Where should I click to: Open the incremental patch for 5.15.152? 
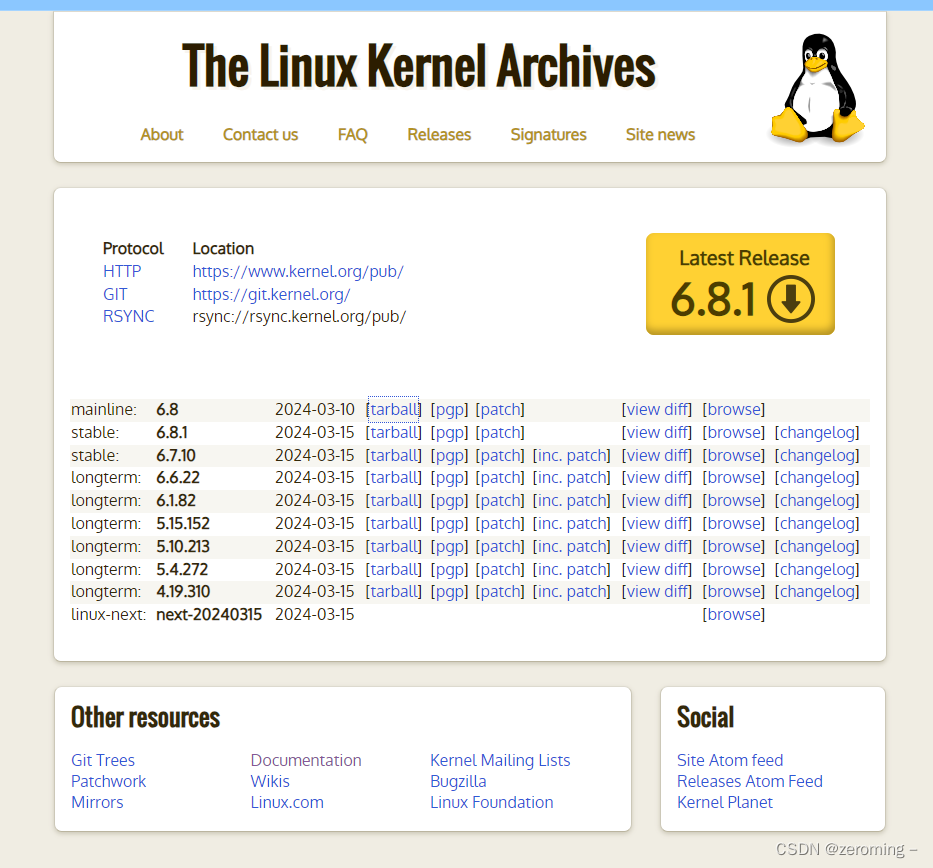pos(571,523)
